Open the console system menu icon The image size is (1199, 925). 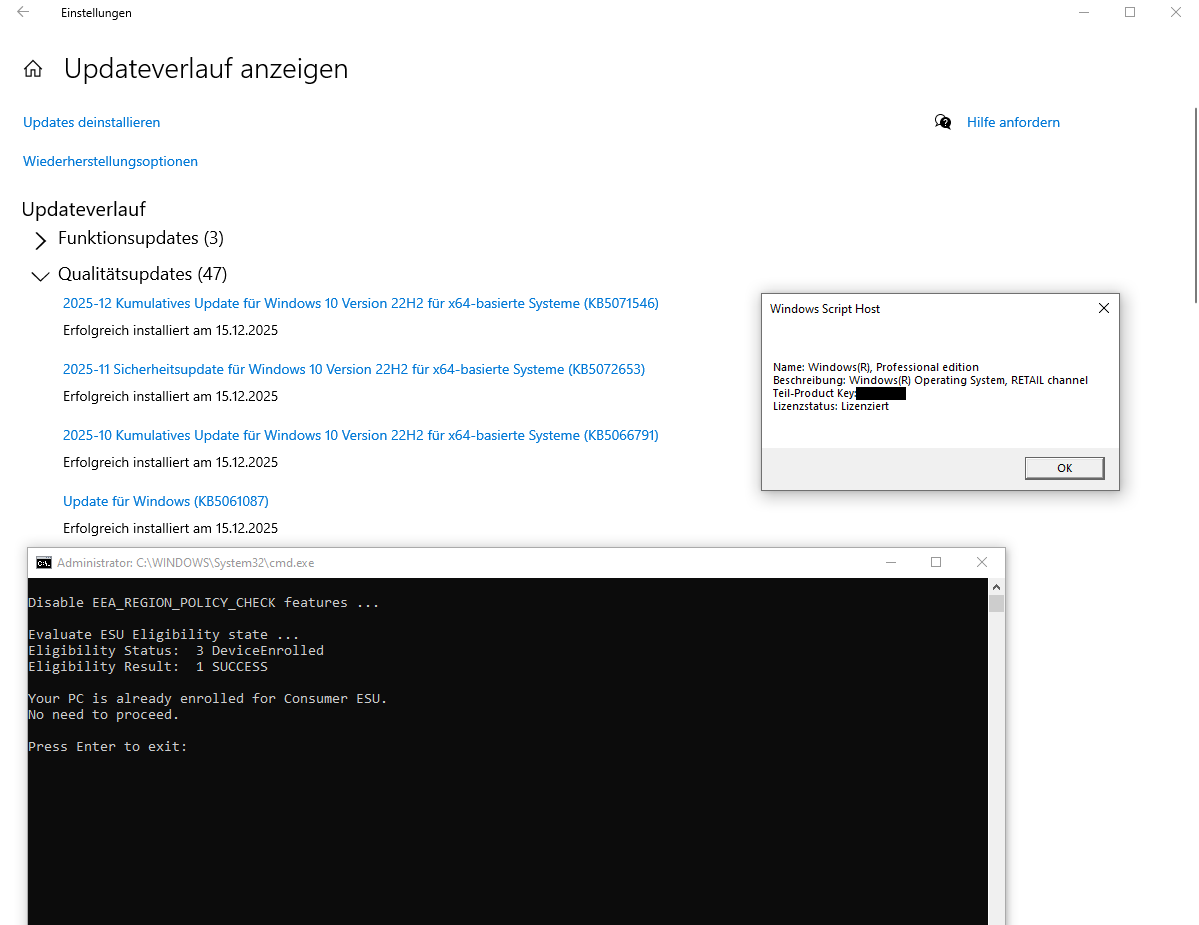point(43,562)
